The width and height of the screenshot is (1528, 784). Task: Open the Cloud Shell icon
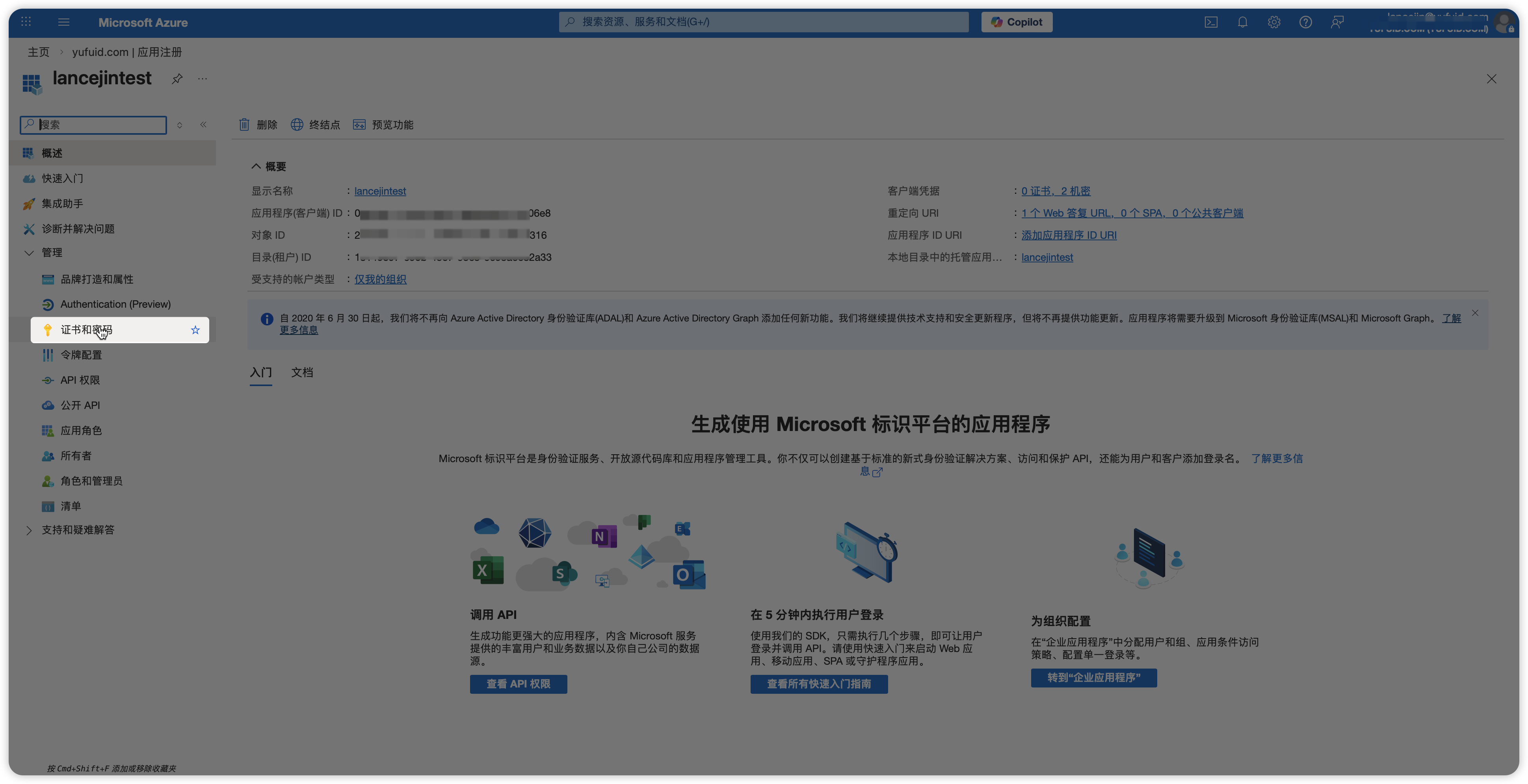point(1211,22)
